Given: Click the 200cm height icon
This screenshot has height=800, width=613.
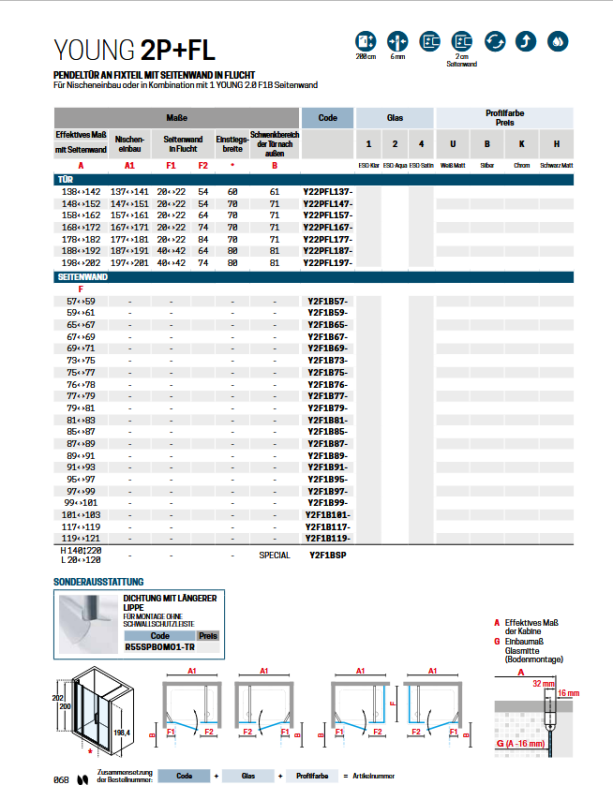Looking at the screenshot, I should [x=365, y=41].
